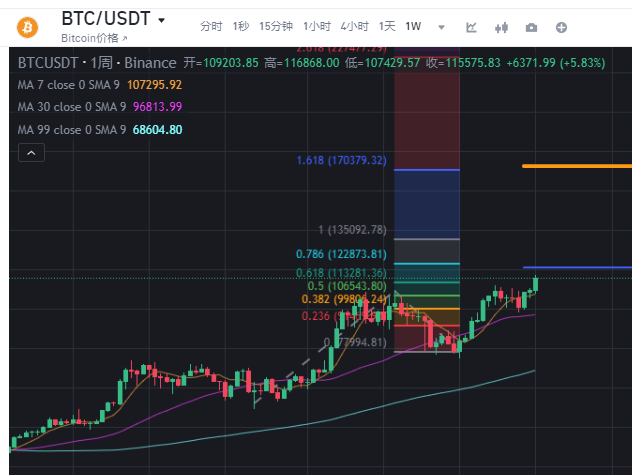Take a chart snapshot with camera icon
The image size is (632, 475).
[x=531, y=27]
